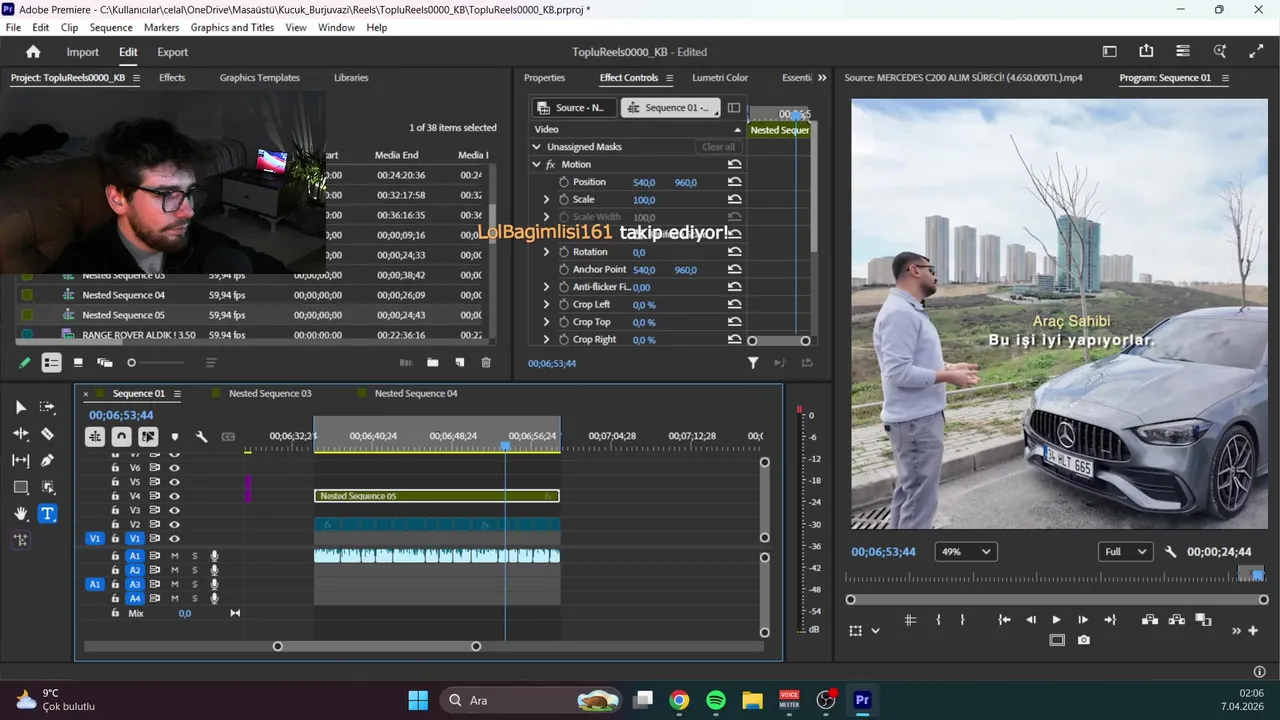Select the Razor tool
This screenshot has width=1280, height=720.
(x=47, y=434)
